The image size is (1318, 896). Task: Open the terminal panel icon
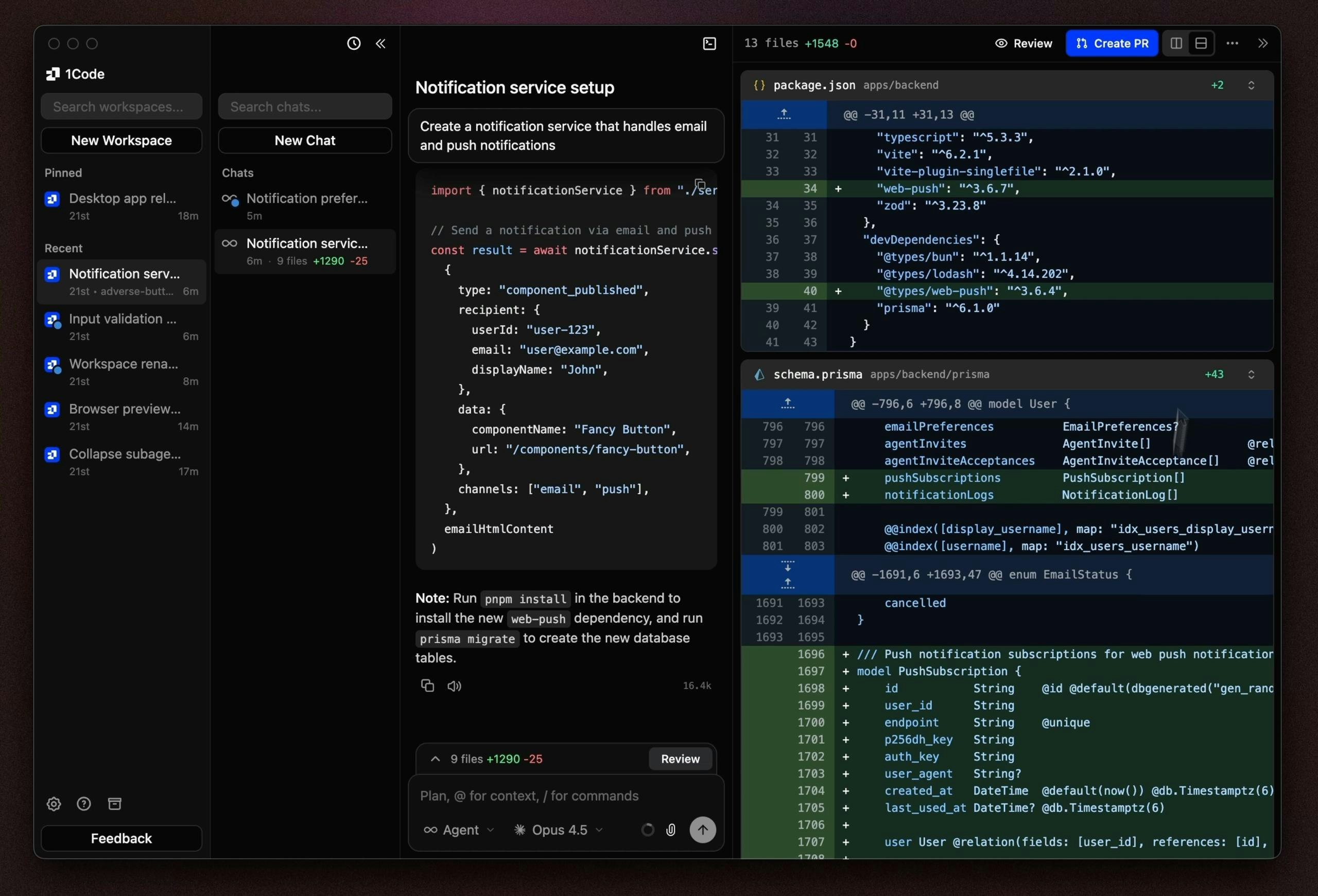(709, 43)
